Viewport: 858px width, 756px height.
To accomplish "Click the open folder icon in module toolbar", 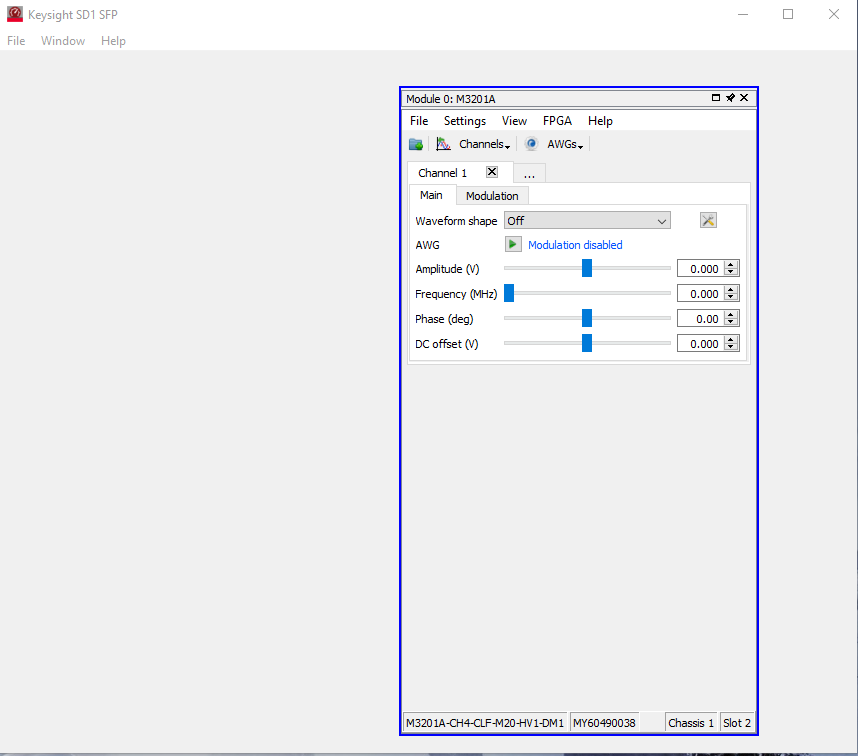I will pos(416,144).
